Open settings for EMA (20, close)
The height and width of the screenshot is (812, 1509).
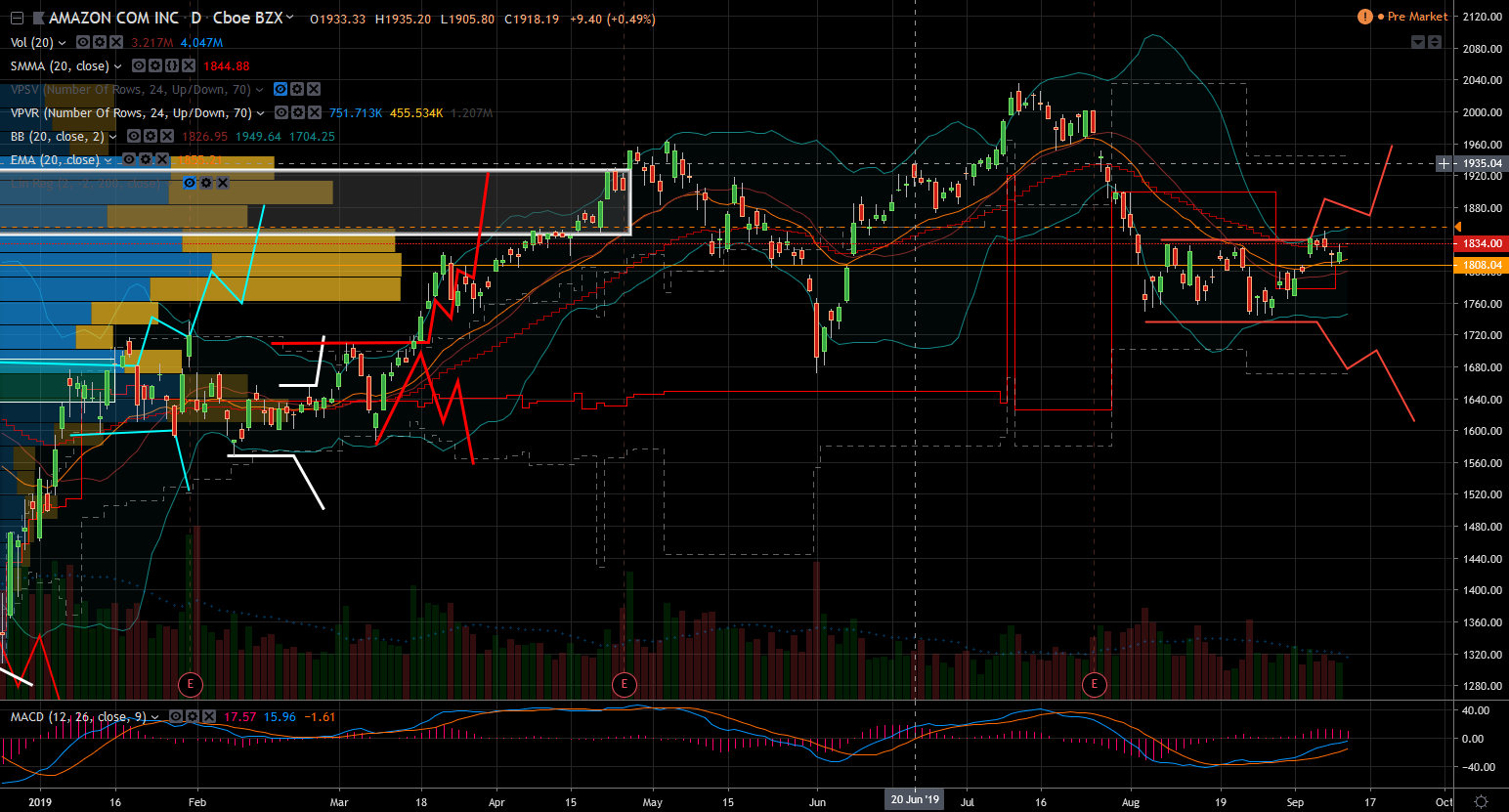click(x=146, y=159)
